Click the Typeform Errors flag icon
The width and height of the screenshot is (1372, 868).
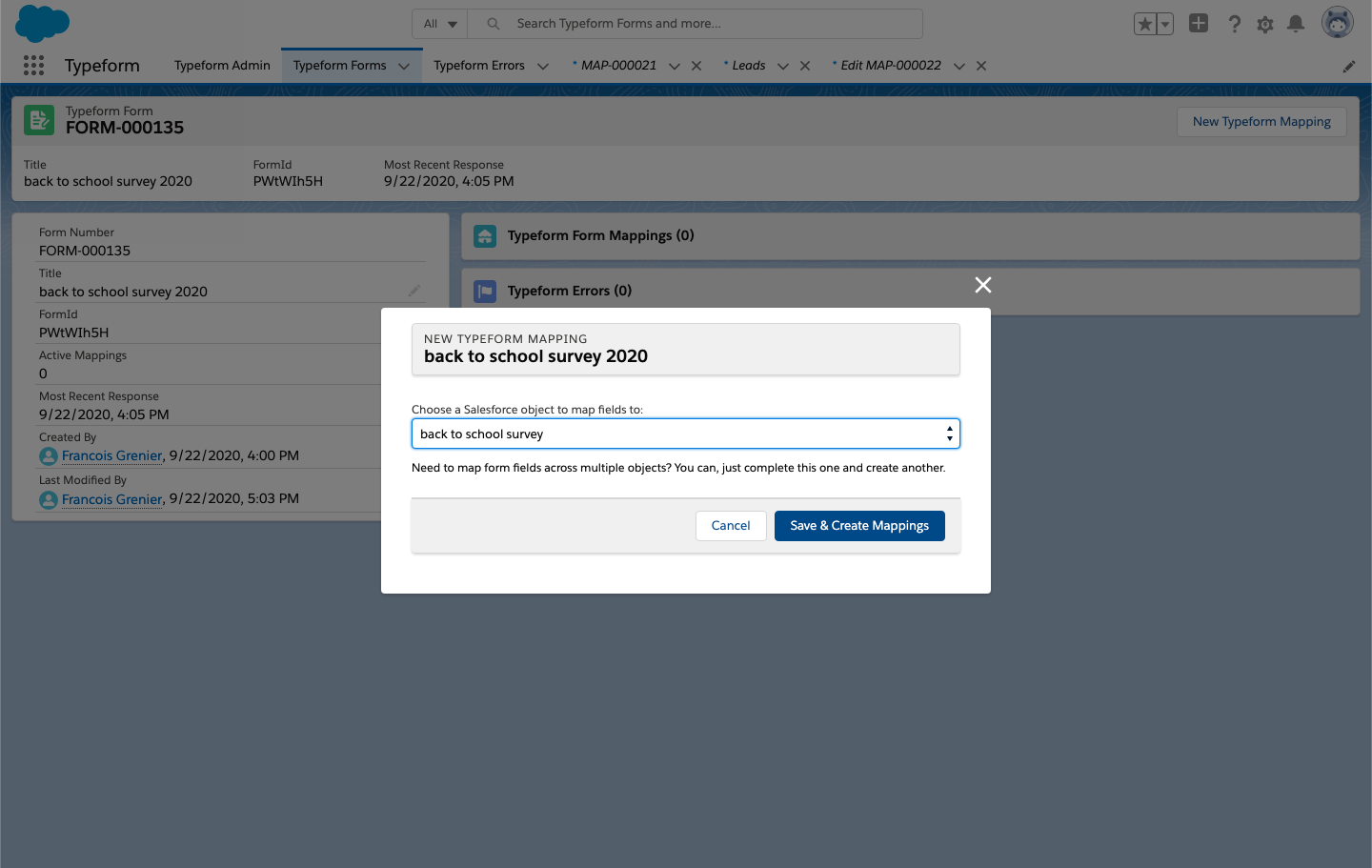(485, 291)
